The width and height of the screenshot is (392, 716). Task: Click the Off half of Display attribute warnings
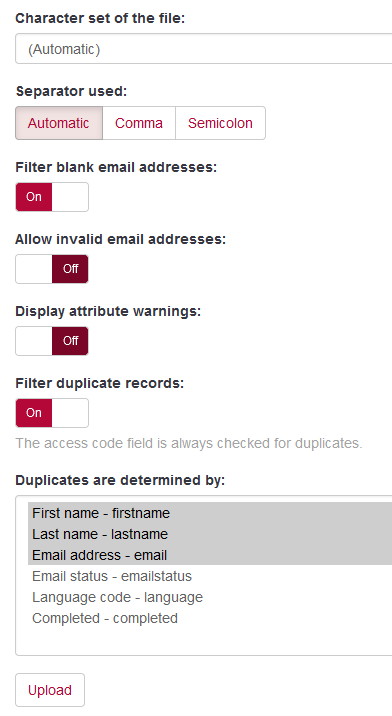[70, 341]
